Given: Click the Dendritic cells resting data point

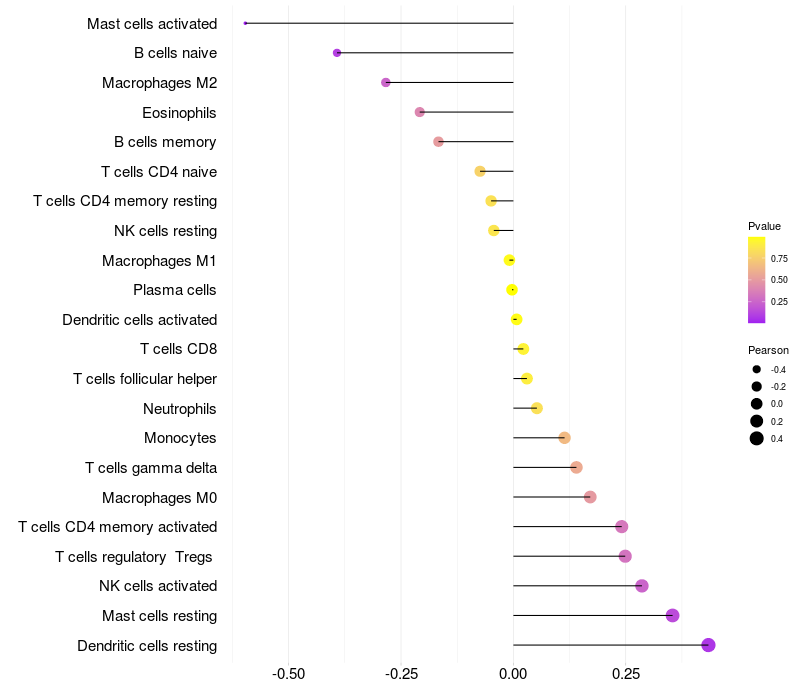Looking at the screenshot, I should (708, 645).
